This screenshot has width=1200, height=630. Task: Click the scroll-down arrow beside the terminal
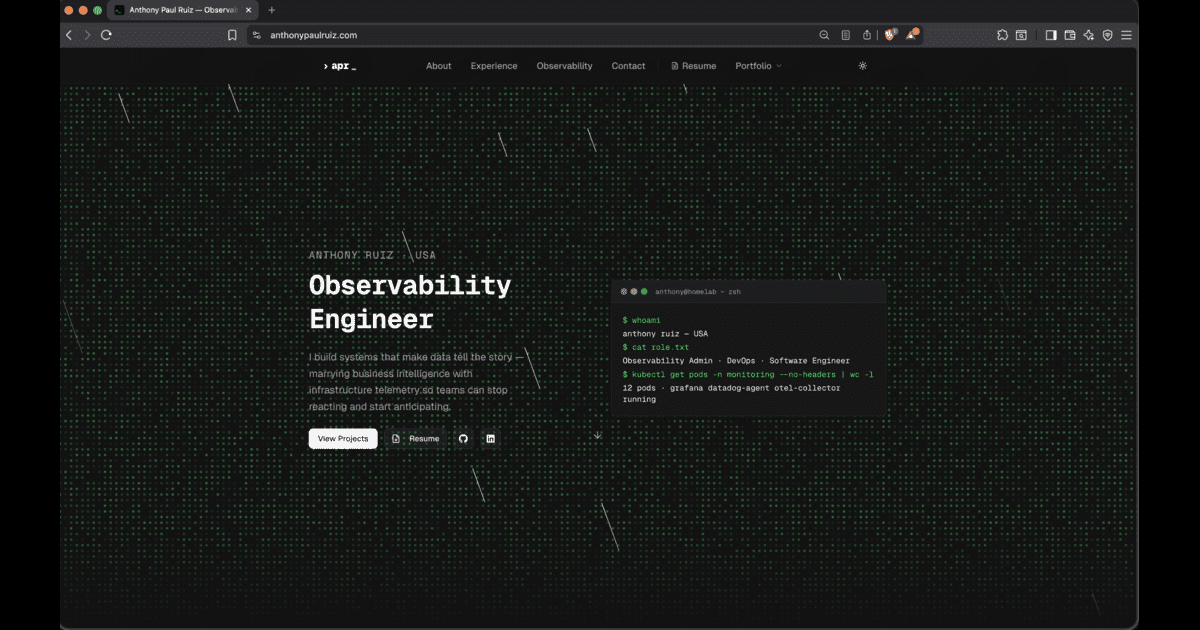click(597, 434)
